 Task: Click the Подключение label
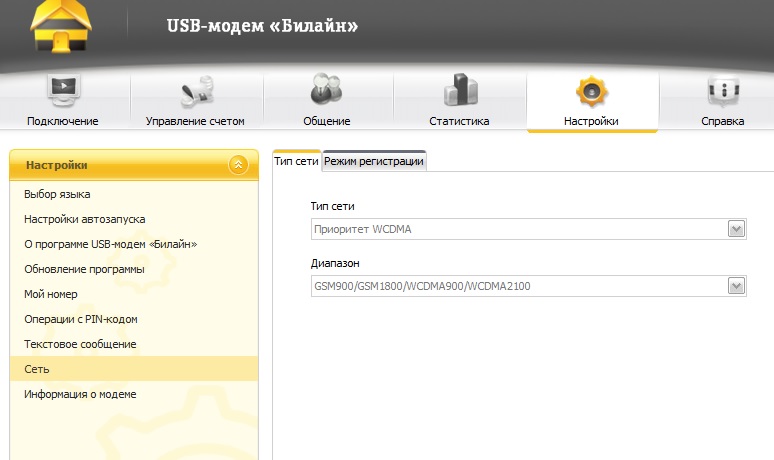[63, 121]
